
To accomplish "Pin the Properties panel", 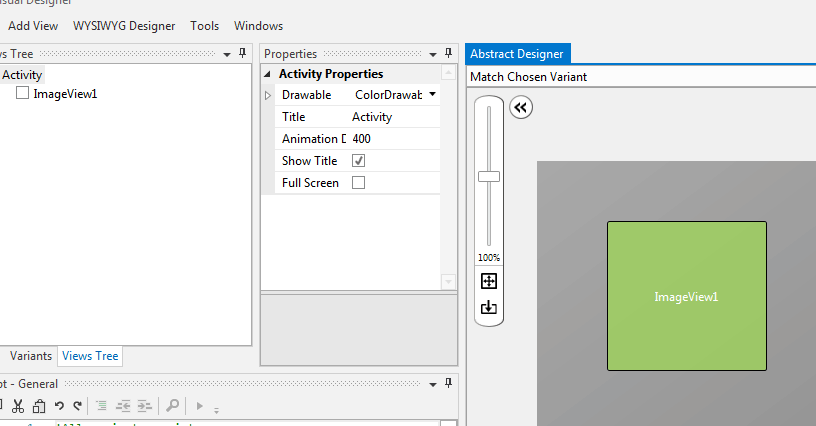I will point(448,54).
